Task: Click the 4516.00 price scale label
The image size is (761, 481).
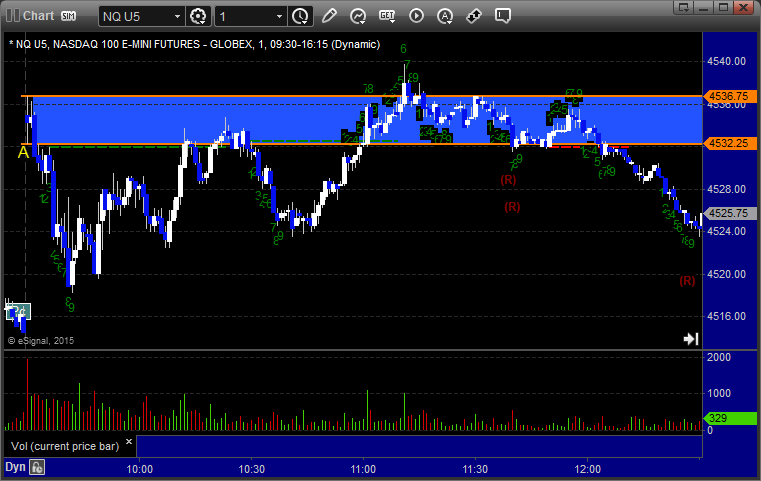Action: click(727, 316)
